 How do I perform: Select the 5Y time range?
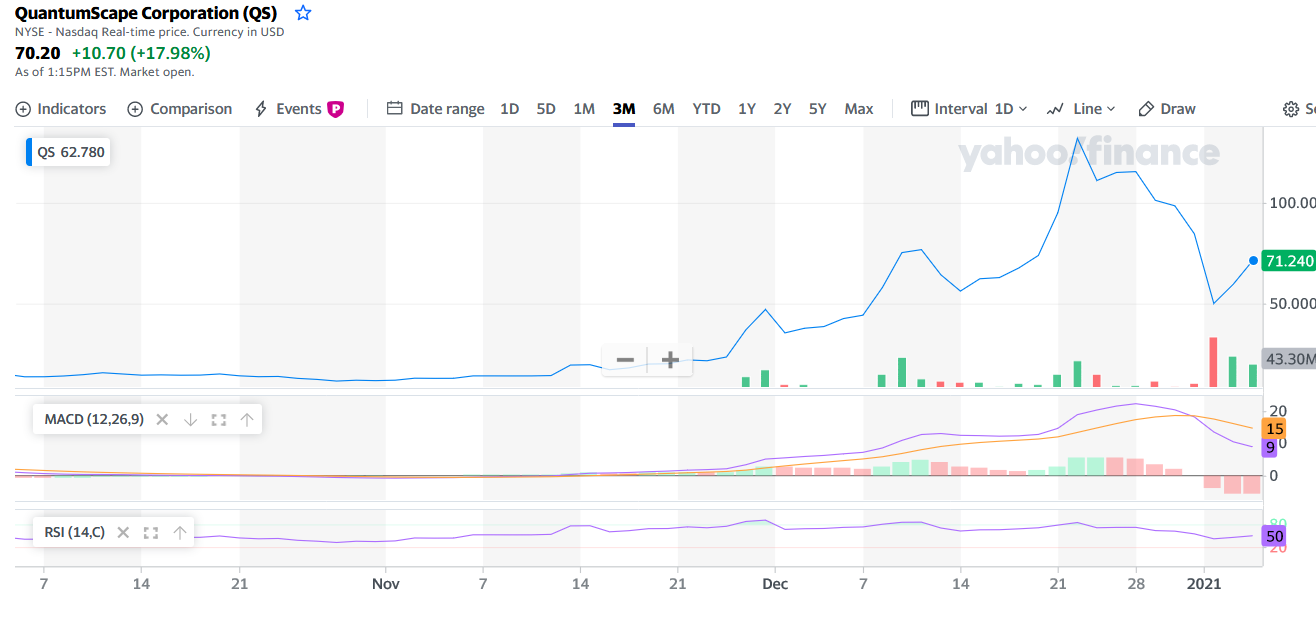tap(818, 109)
